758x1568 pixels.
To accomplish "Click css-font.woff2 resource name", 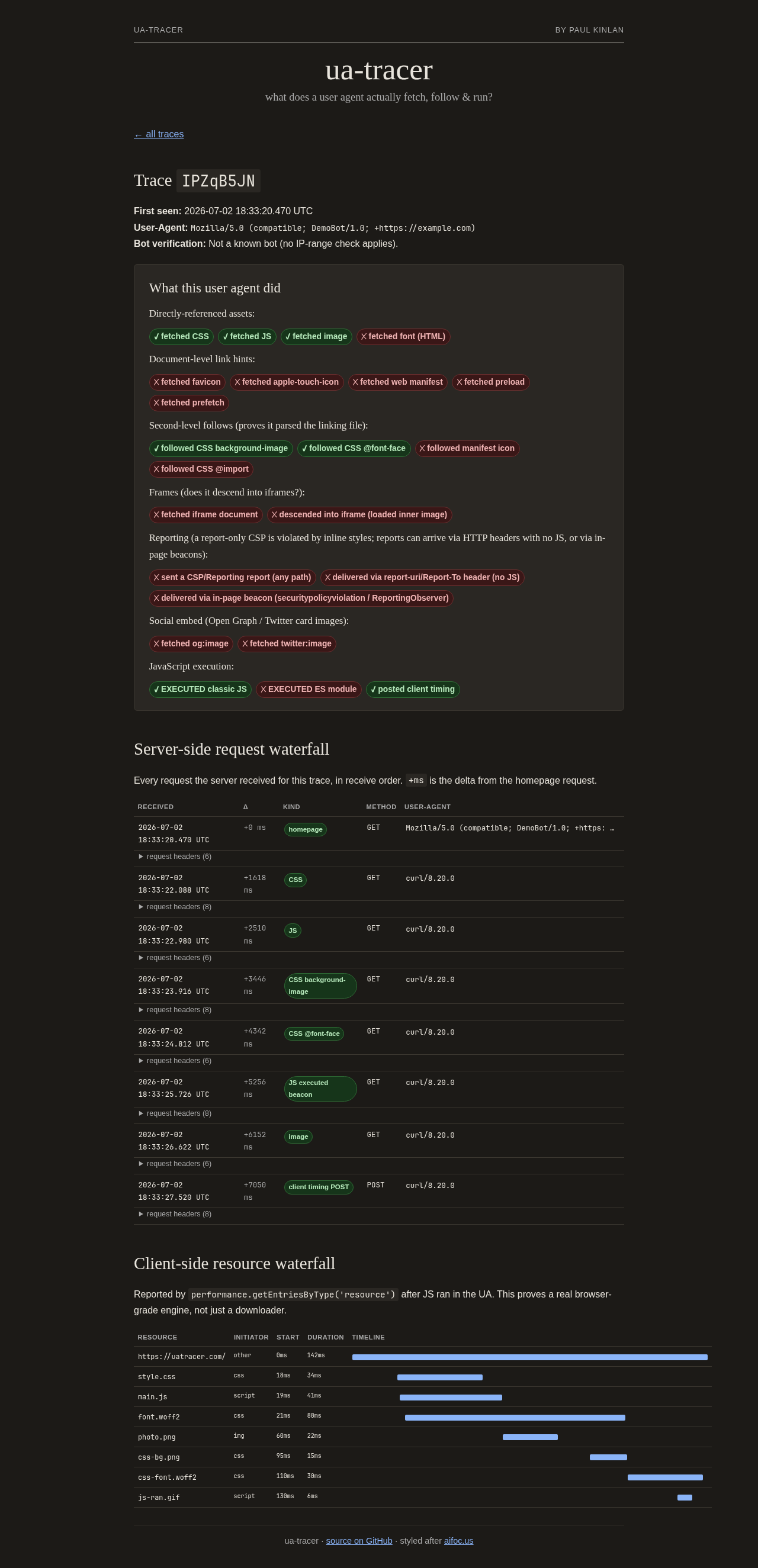I will pyautogui.click(x=168, y=1478).
